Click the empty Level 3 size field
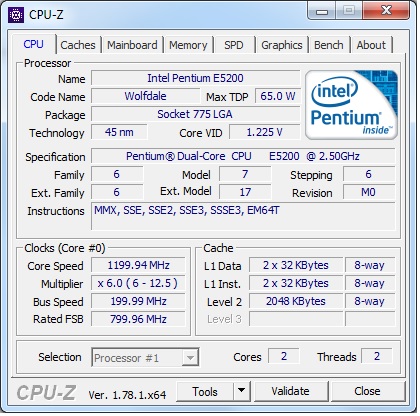Viewport: 420px width, 416px height. coord(296,319)
